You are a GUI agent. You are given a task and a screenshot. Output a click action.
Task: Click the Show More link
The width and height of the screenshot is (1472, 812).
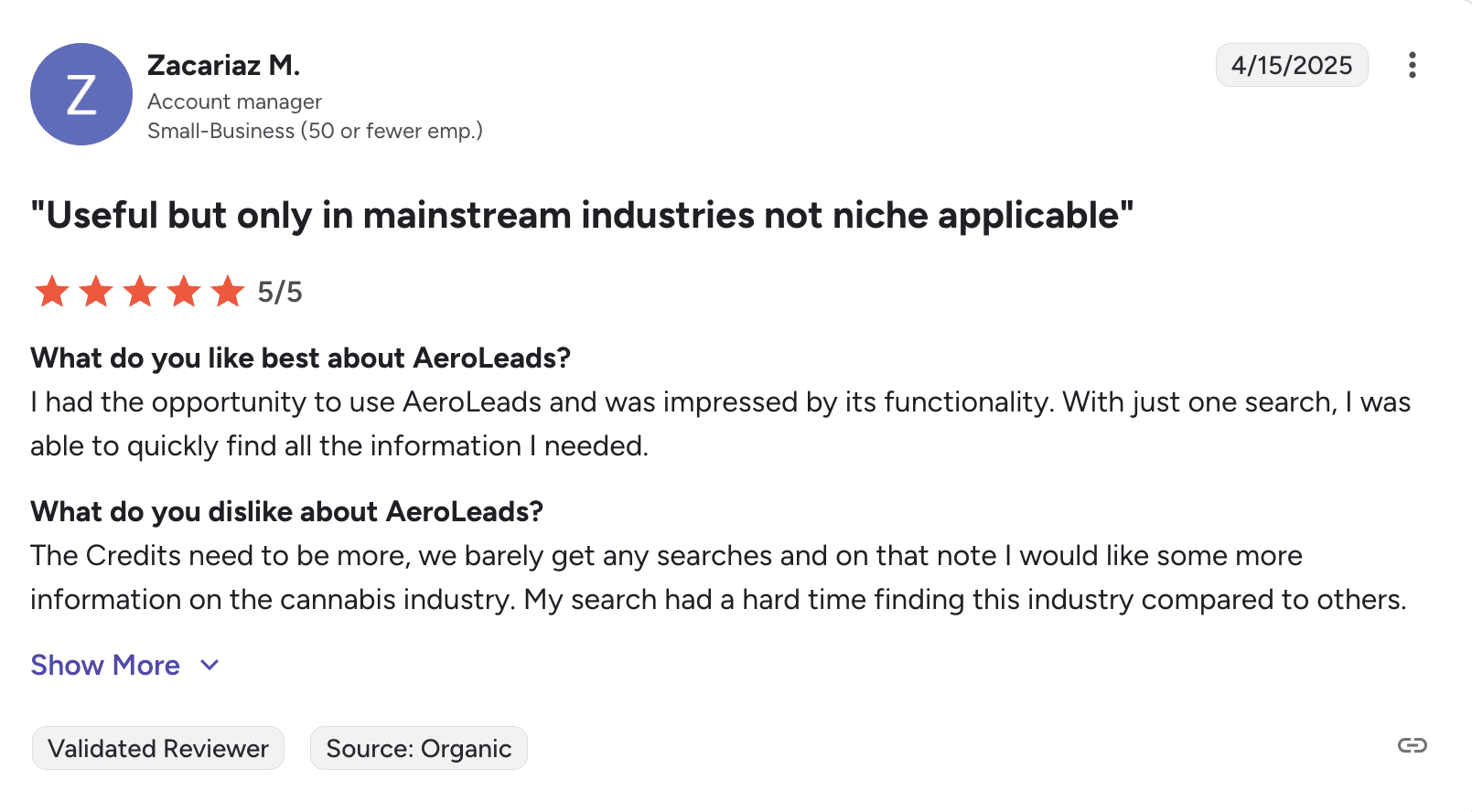click(105, 665)
